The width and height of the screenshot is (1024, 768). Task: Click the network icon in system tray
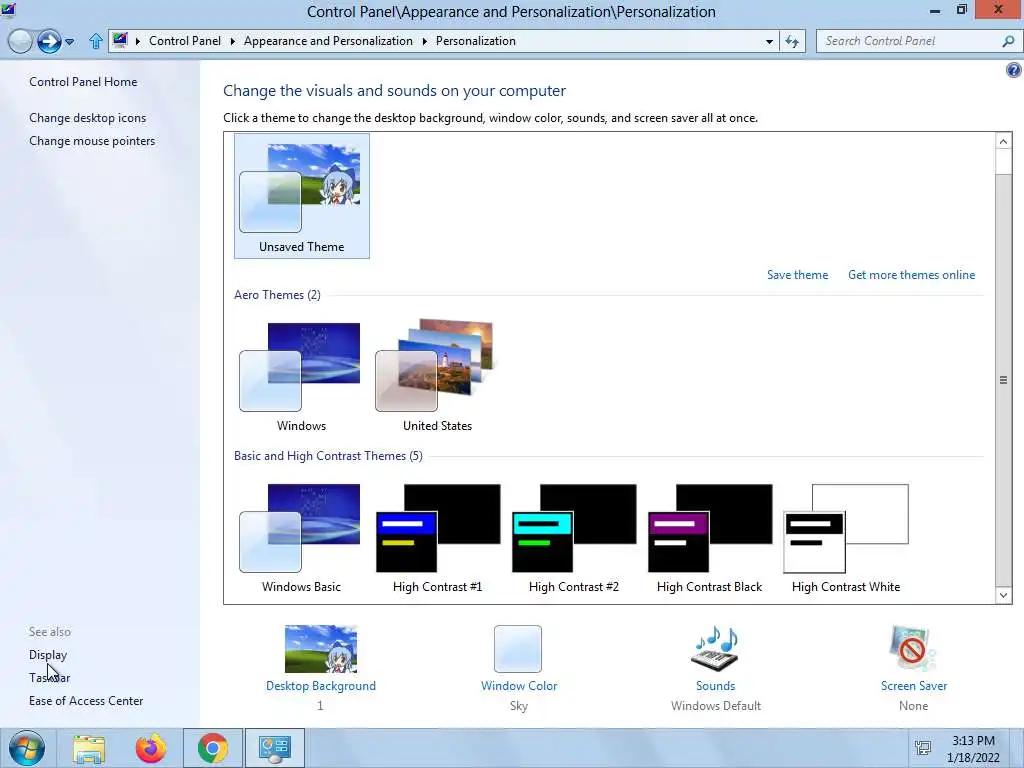click(x=923, y=748)
